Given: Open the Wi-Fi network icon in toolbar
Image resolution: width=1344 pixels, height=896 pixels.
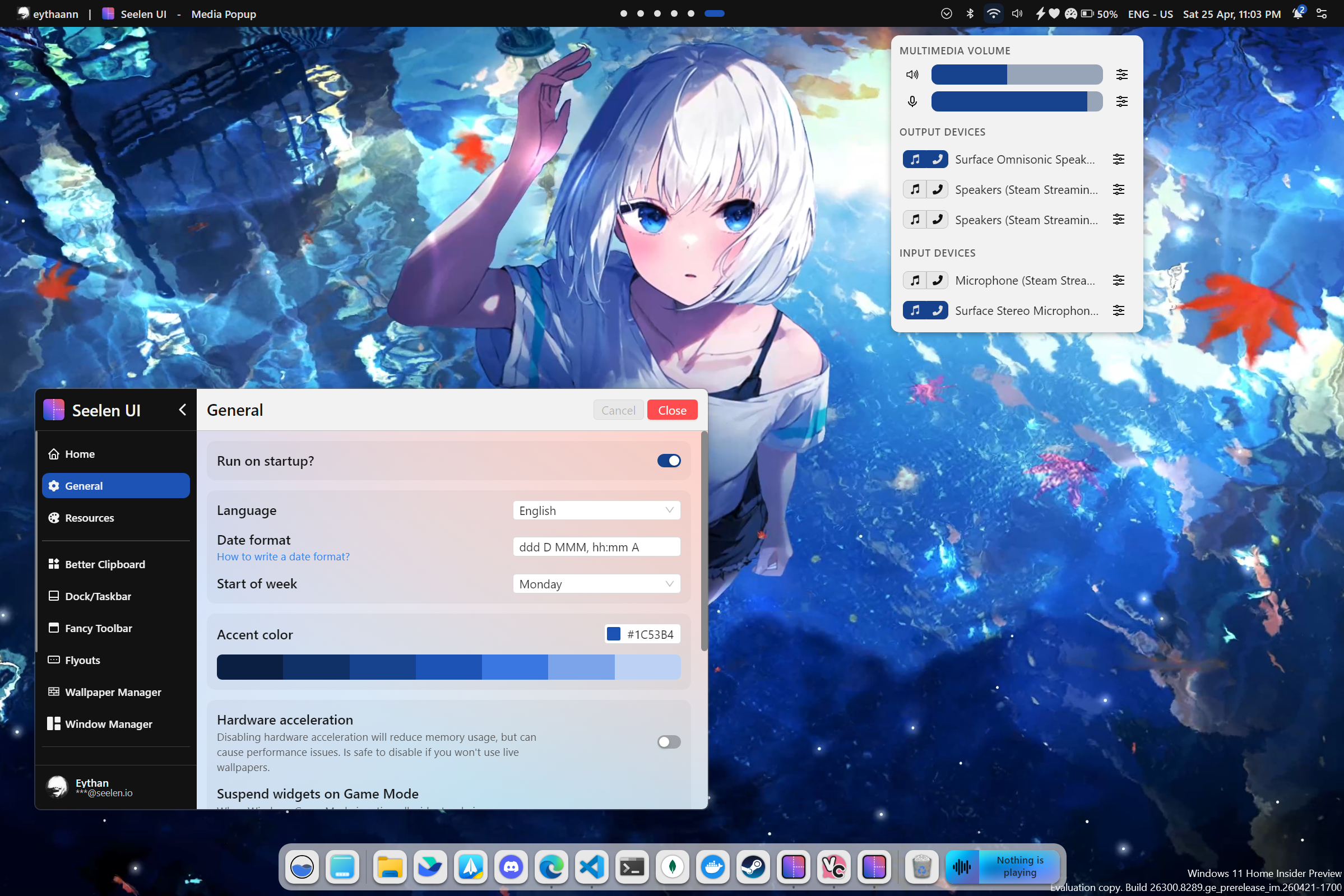Looking at the screenshot, I should click(x=993, y=13).
